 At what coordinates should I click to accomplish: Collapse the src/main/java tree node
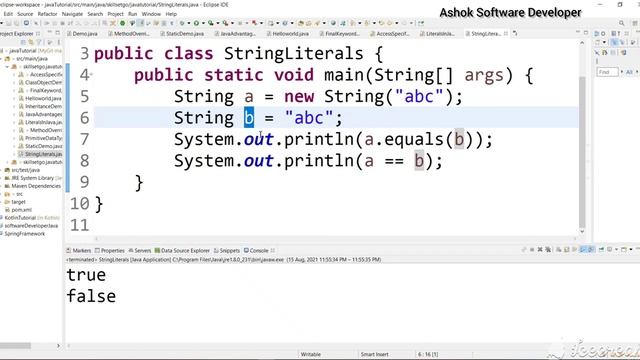tap(2, 59)
